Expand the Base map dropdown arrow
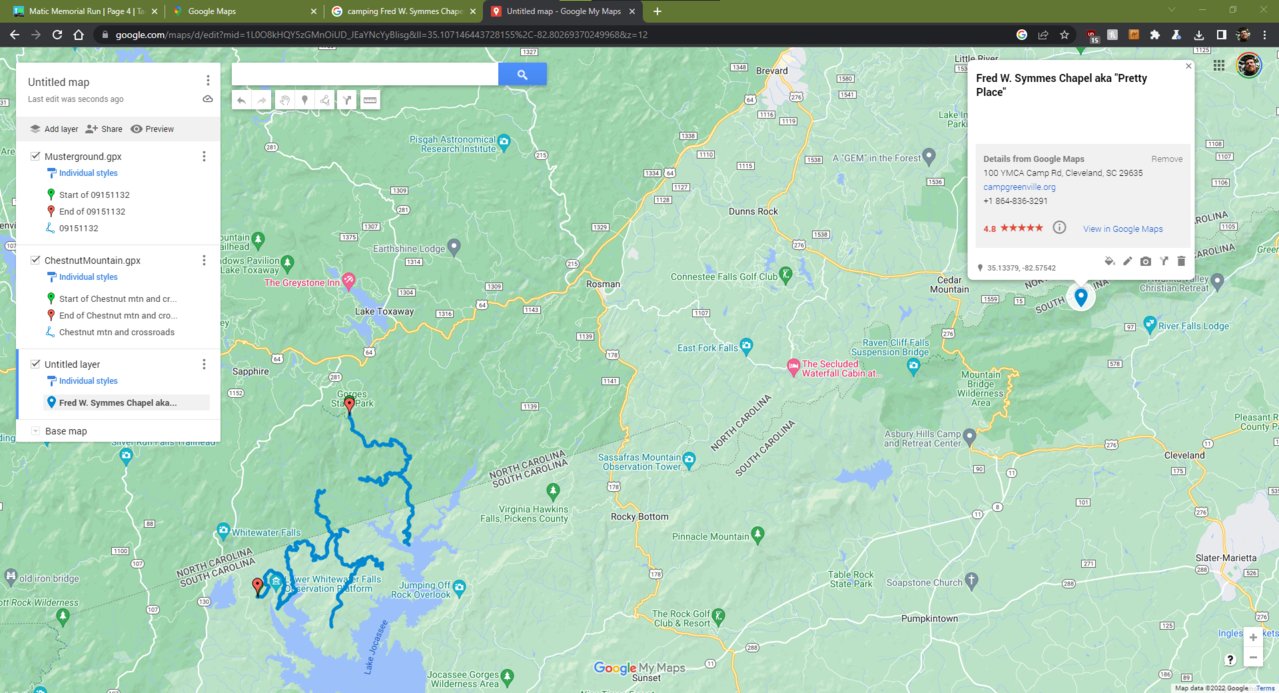Viewport: 1279px width, 693px height. click(x=35, y=431)
